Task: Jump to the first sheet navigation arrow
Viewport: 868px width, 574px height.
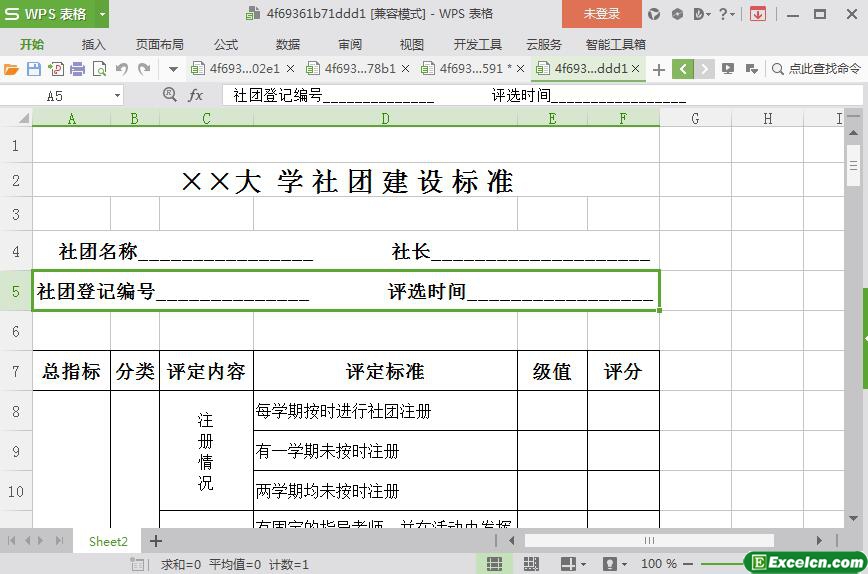Action: click(12, 540)
